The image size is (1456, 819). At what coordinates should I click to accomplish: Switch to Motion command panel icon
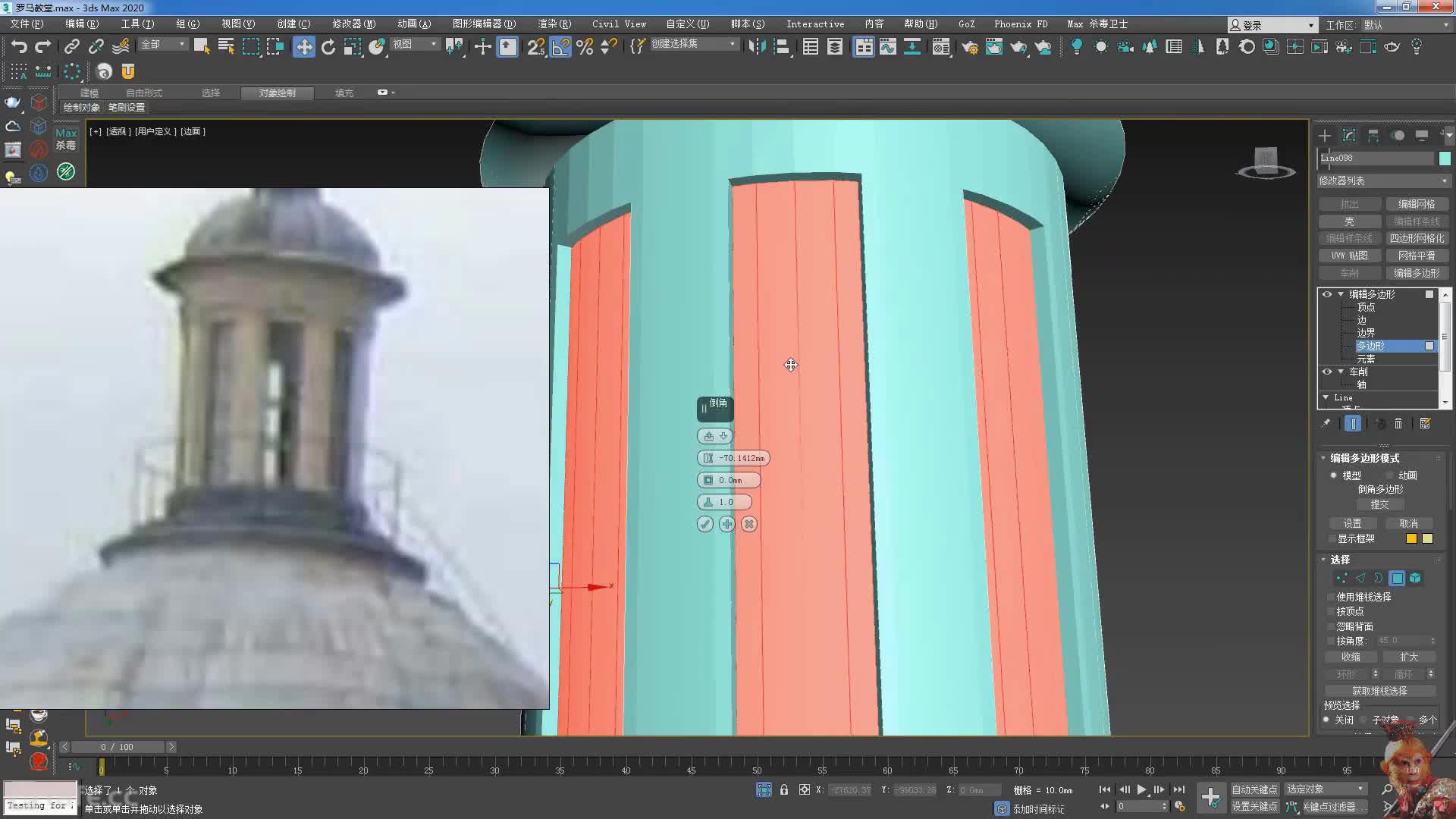1398,135
